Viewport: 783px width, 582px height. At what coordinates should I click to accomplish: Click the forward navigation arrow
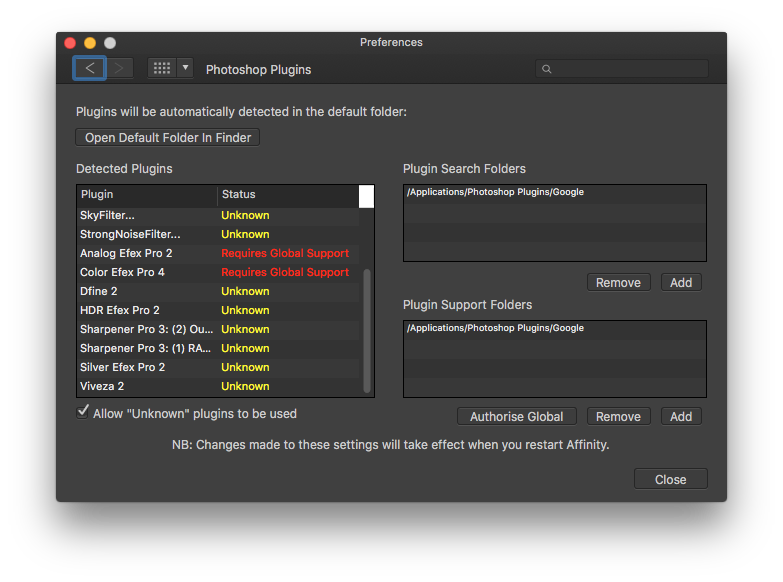[x=119, y=68]
